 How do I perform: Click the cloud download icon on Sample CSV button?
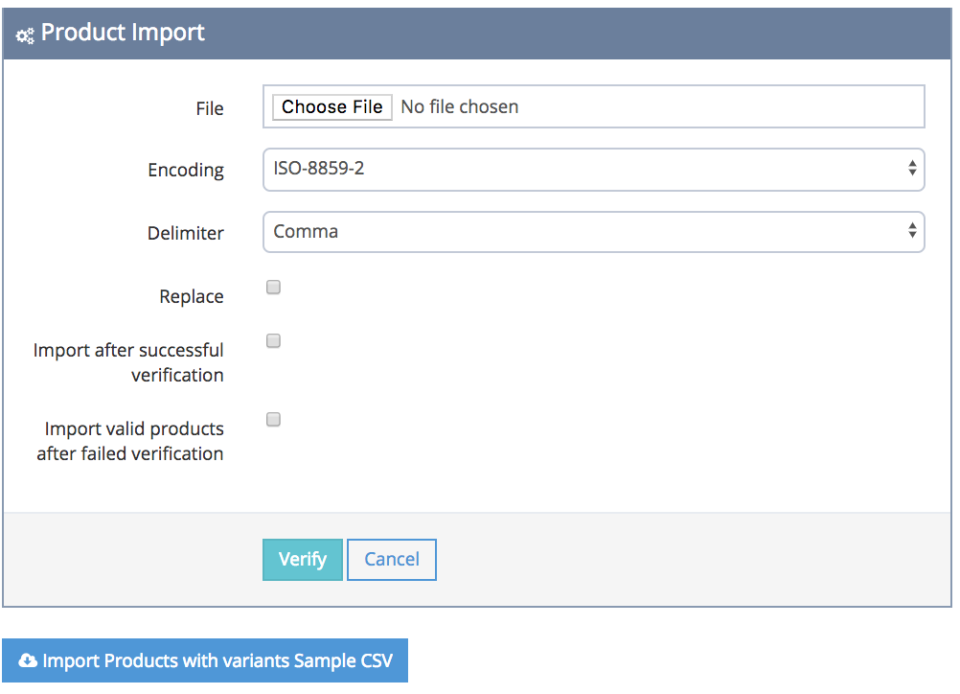click(28, 661)
